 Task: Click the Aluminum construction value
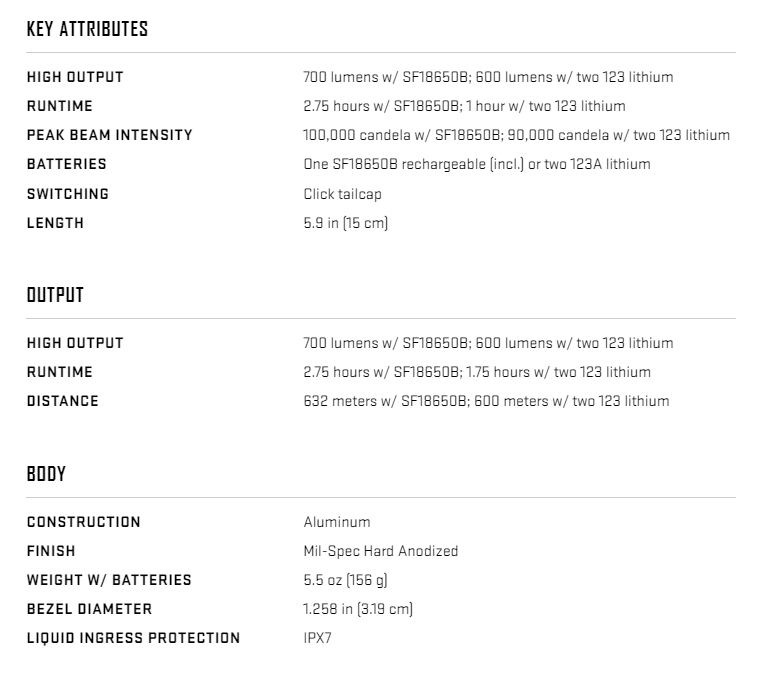point(337,522)
